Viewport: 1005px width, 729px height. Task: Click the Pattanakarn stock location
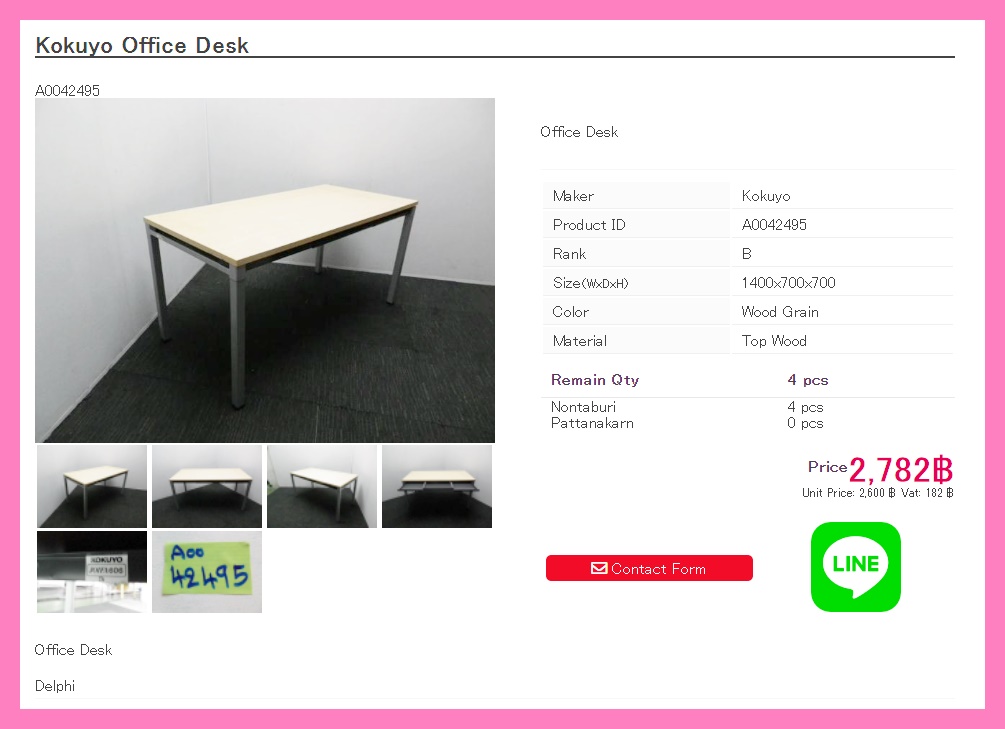[x=592, y=423]
